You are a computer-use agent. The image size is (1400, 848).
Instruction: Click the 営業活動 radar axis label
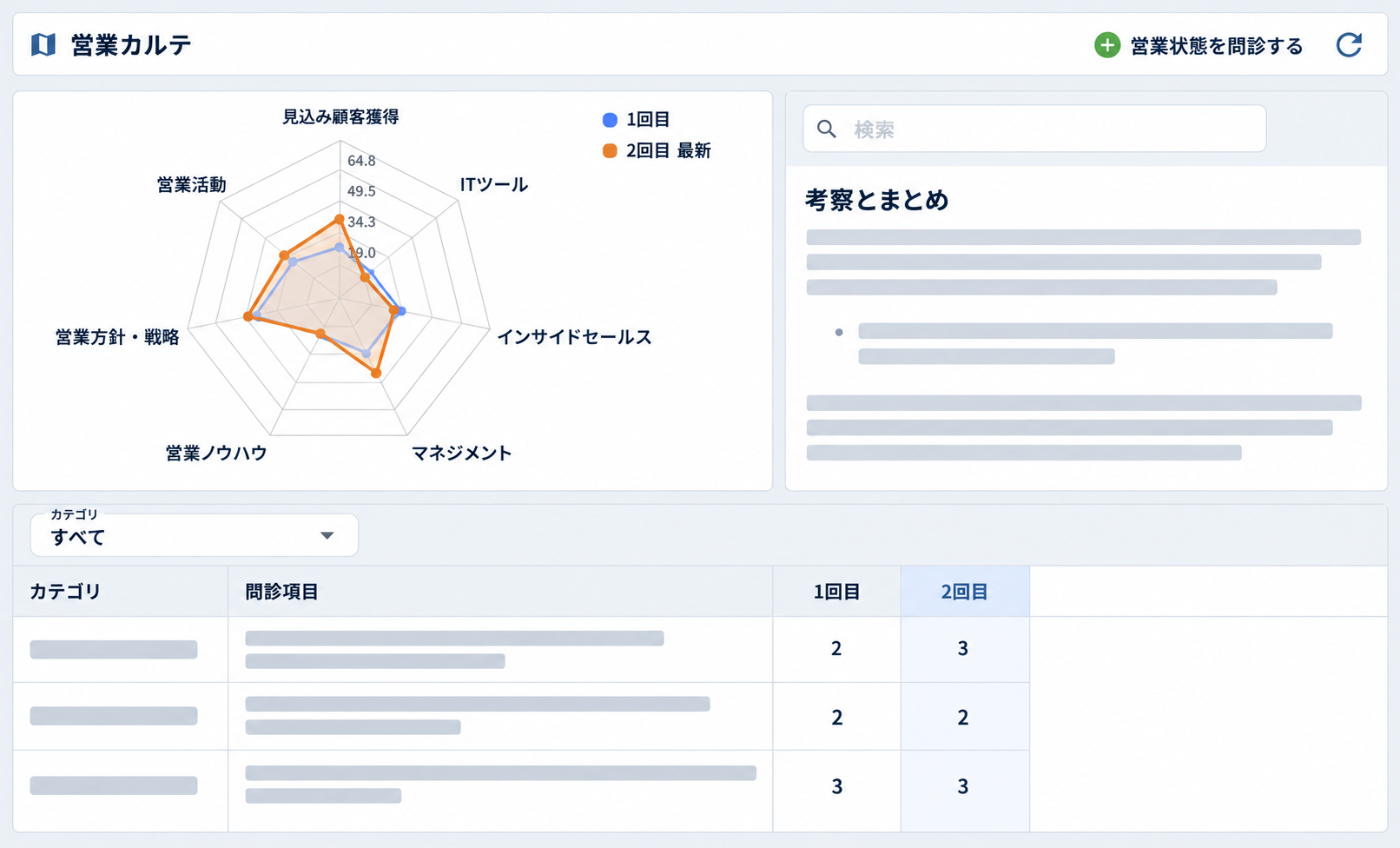191,185
